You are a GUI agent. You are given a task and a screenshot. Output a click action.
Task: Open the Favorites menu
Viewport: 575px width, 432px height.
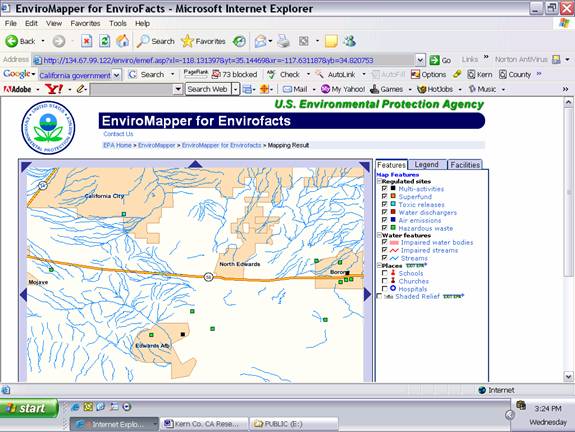(85, 23)
